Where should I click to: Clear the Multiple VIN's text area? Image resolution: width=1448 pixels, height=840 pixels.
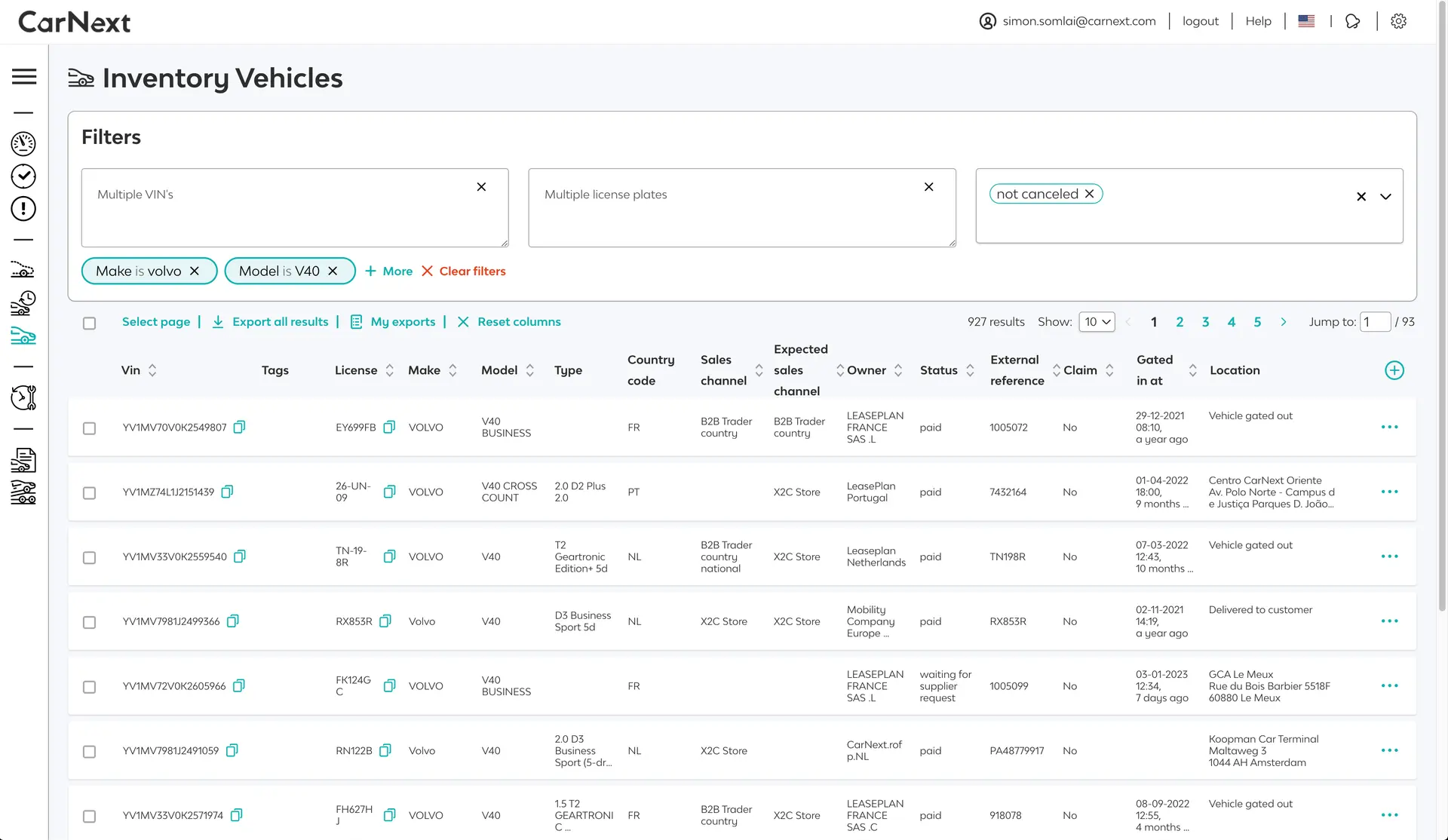[x=481, y=187]
